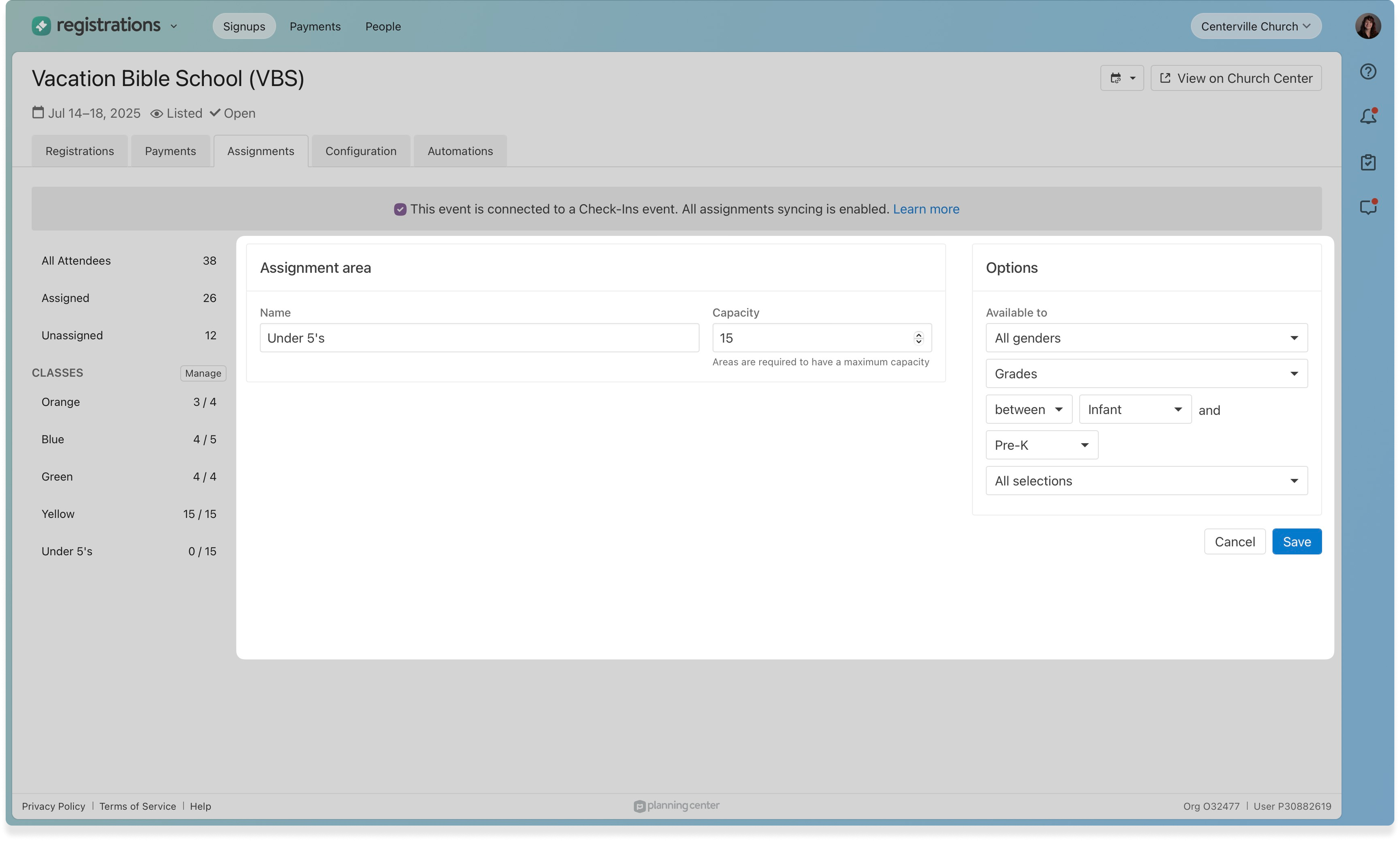Click the Check-Ins sync checkmark icon
Screen dimensions: 1400x841
pyautogui.click(x=400, y=210)
